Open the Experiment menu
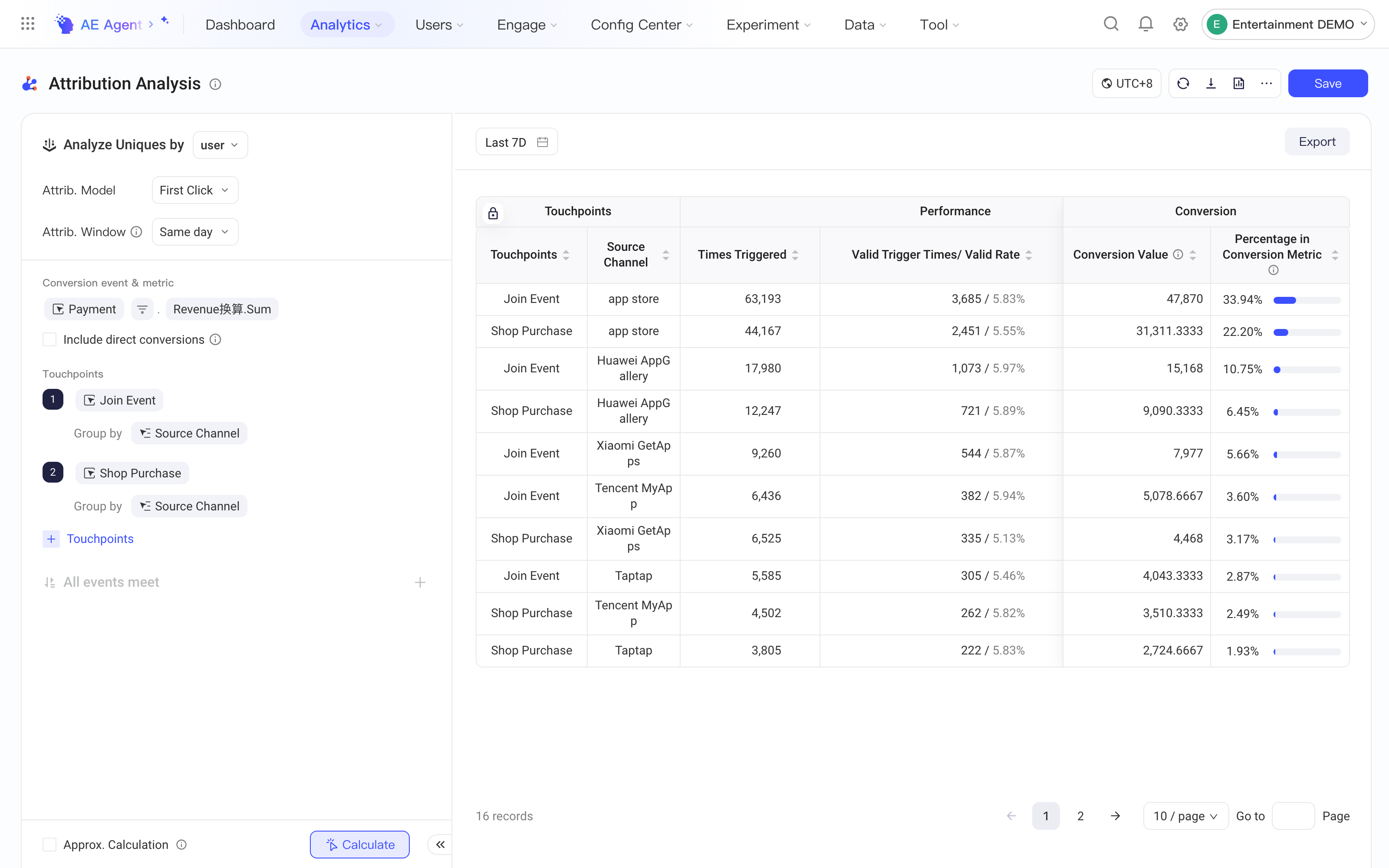The image size is (1389, 868). tap(769, 24)
